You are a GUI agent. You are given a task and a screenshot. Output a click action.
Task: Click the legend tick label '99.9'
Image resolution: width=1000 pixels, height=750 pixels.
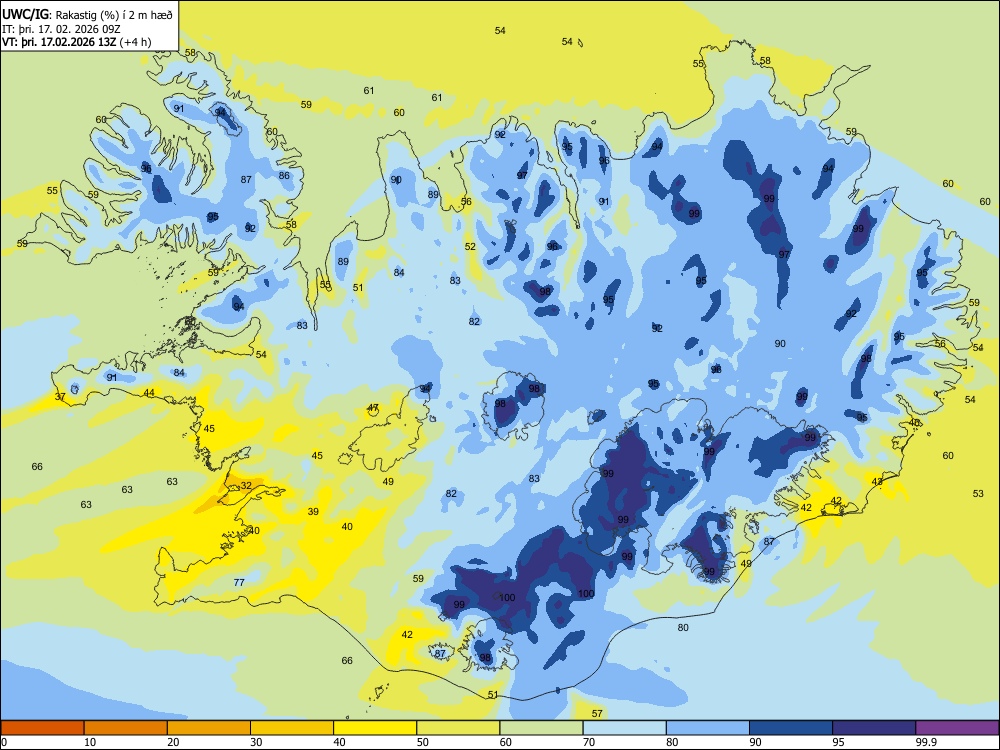click(x=926, y=742)
